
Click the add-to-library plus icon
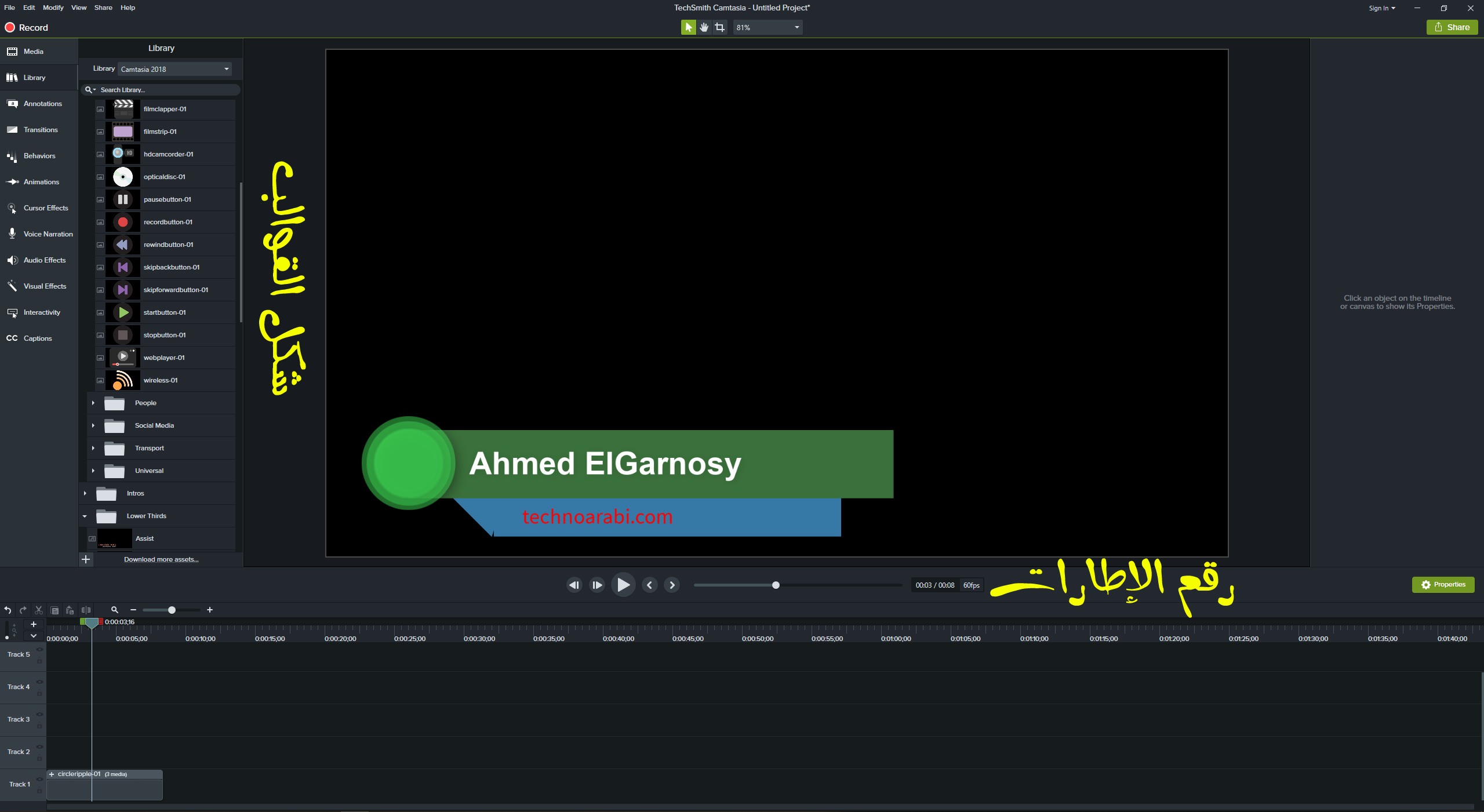(86, 559)
